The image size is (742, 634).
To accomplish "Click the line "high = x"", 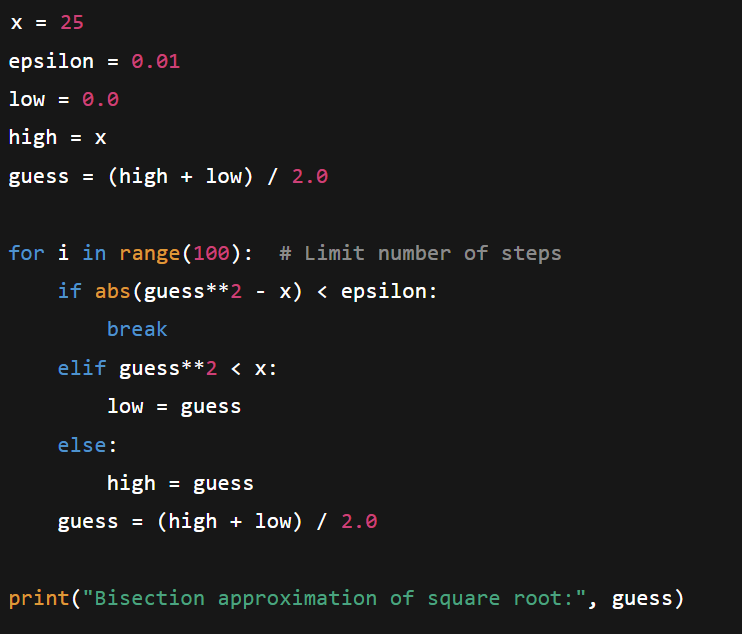I will [57, 138].
